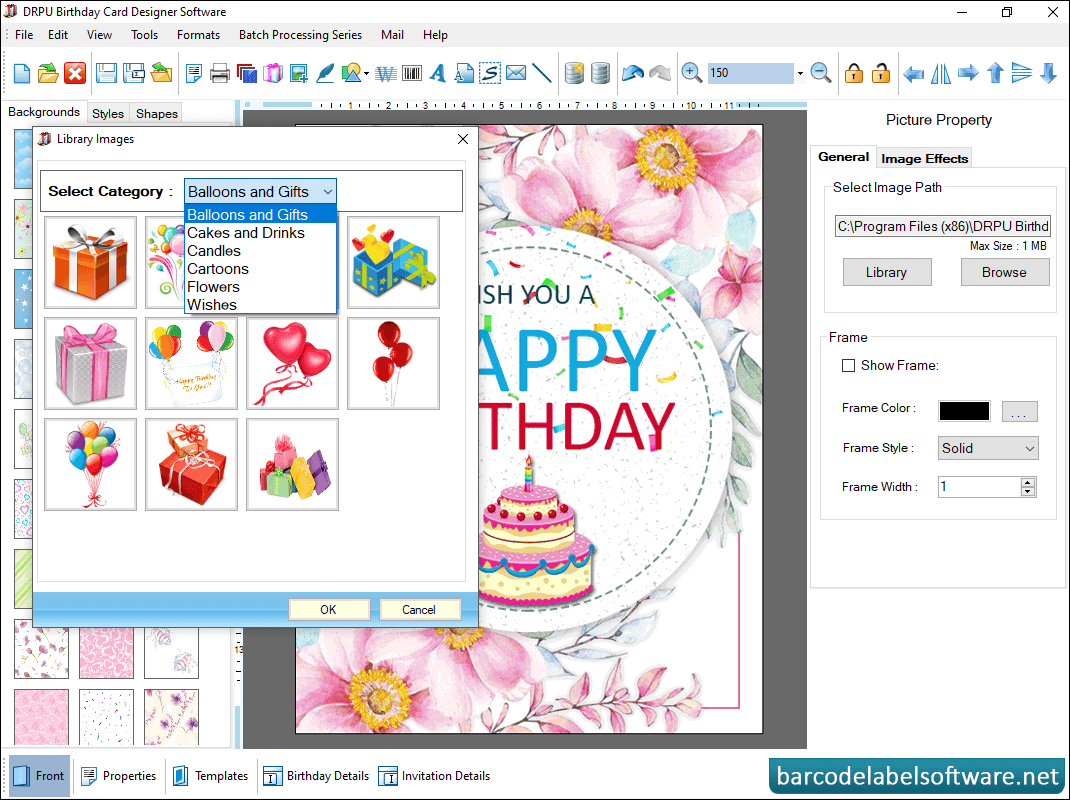Zoom in with the magnifier plus icon
The height and width of the screenshot is (800, 1070).
(691, 73)
